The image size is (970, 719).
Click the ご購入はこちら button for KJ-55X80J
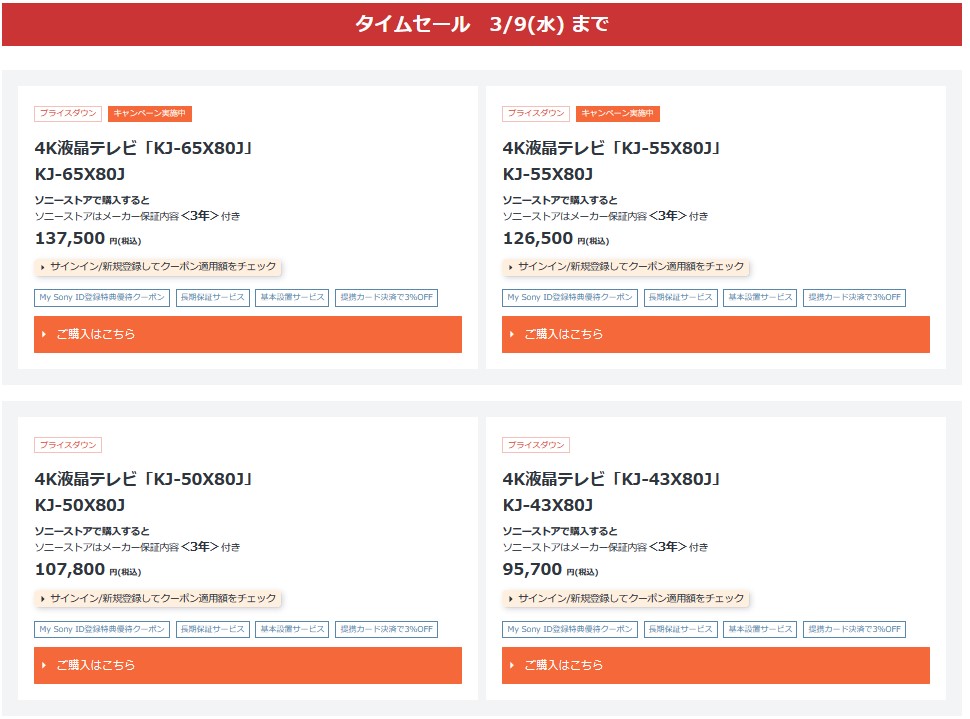click(x=715, y=334)
